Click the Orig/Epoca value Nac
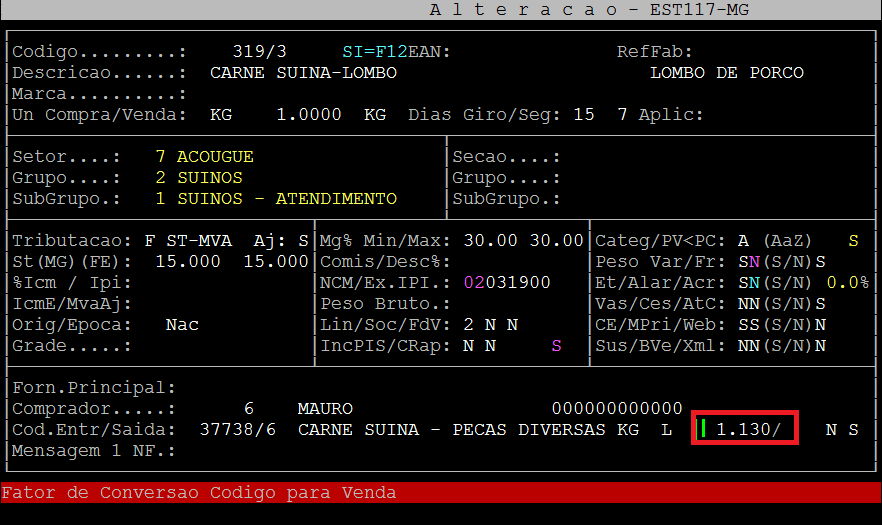 (182, 325)
